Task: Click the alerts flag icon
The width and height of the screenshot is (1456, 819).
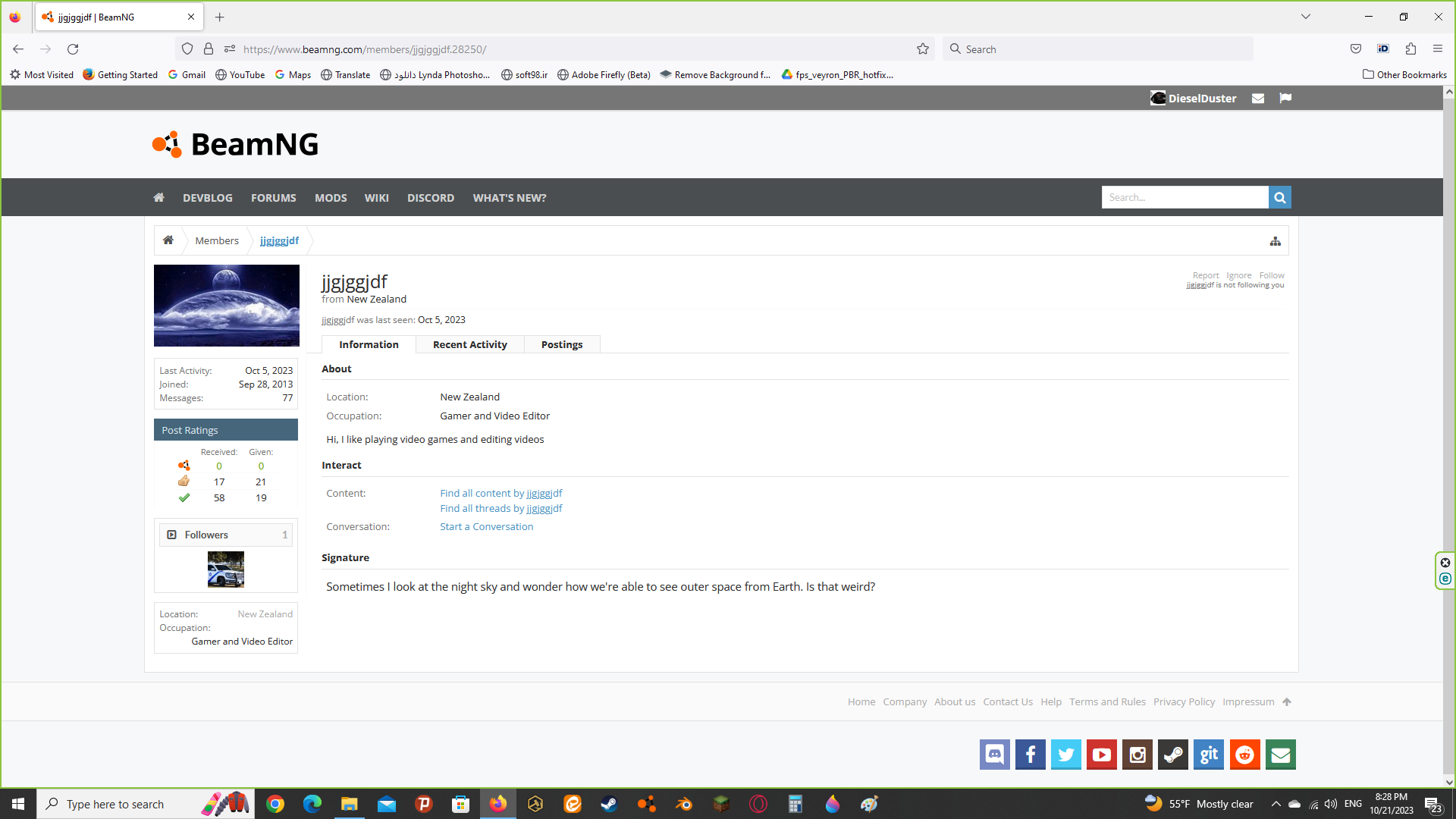Action: [x=1285, y=98]
